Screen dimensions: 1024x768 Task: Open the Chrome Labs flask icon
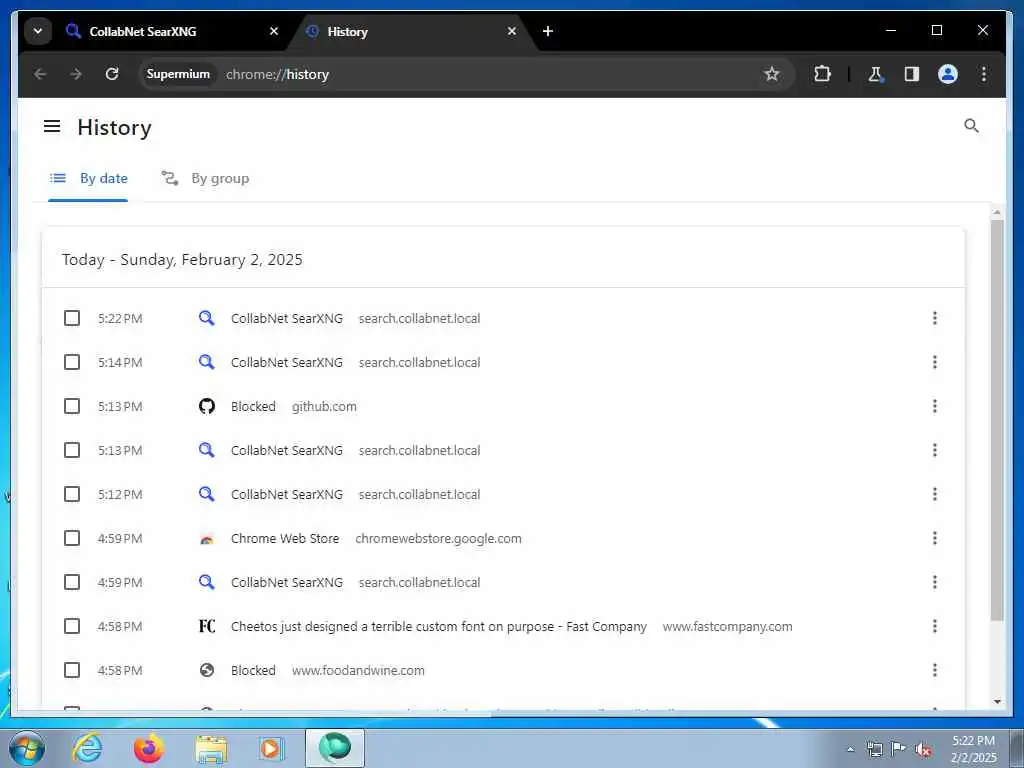point(875,74)
